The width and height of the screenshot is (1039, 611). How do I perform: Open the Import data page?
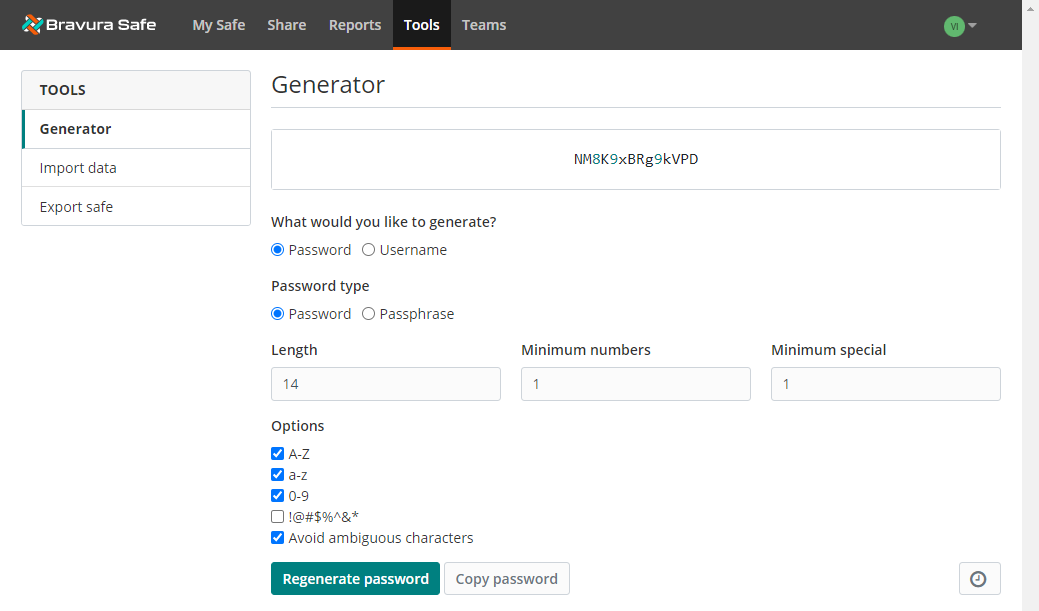click(79, 167)
